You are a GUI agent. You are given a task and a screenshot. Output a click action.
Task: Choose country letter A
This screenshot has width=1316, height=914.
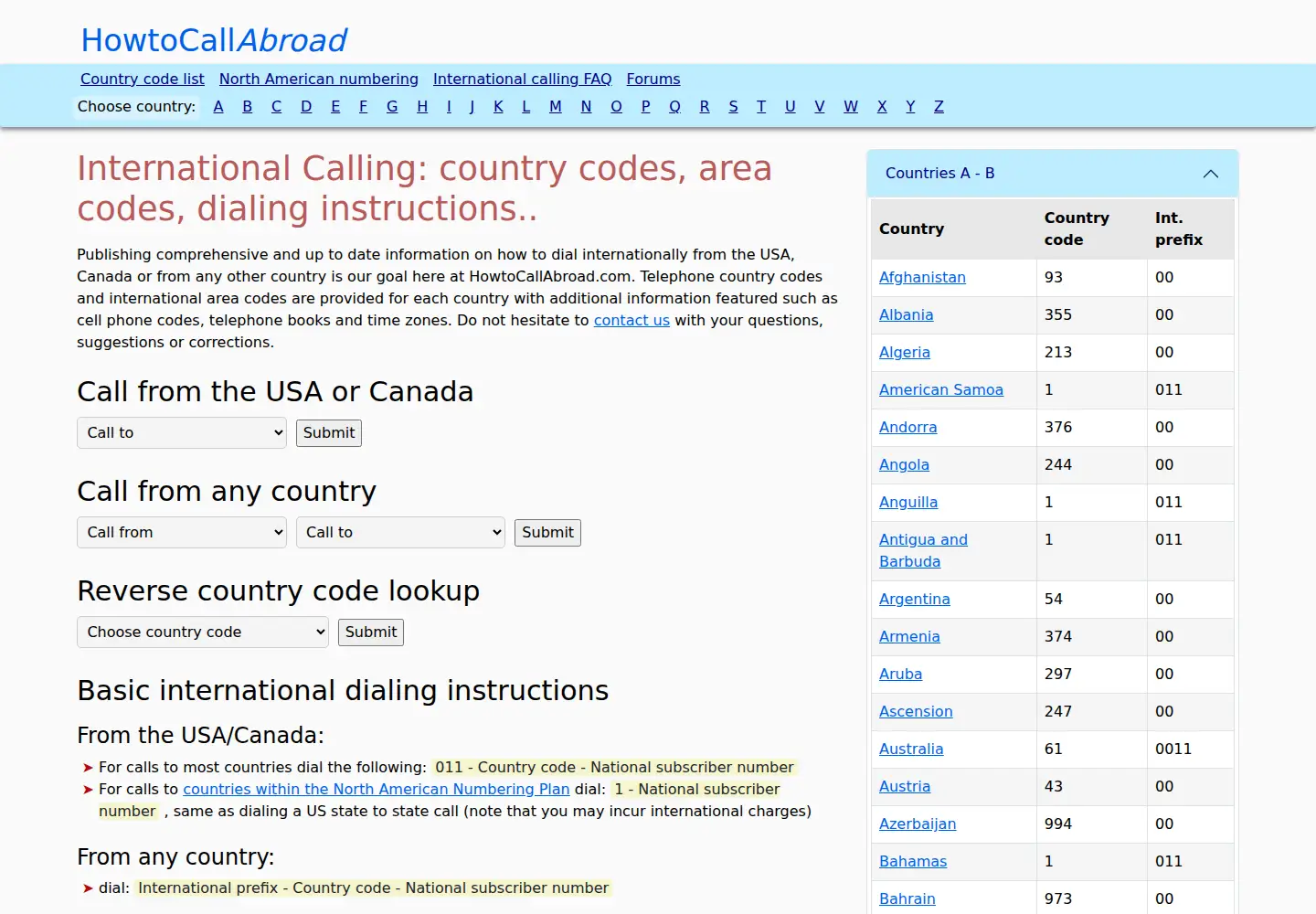coord(218,107)
